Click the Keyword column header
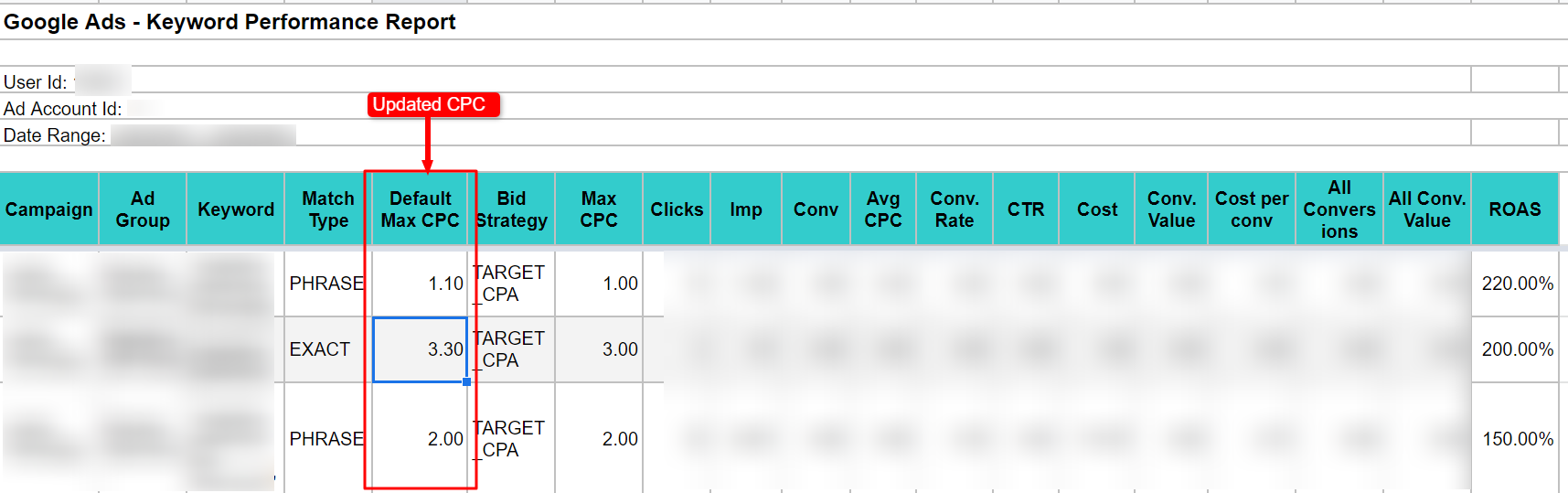The image size is (1568, 493). [236, 209]
